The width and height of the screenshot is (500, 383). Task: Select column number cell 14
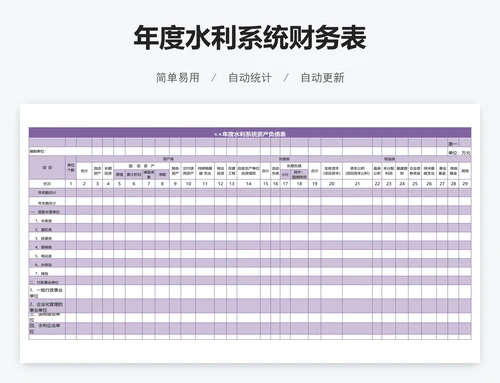pyautogui.click(x=249, y=184)
